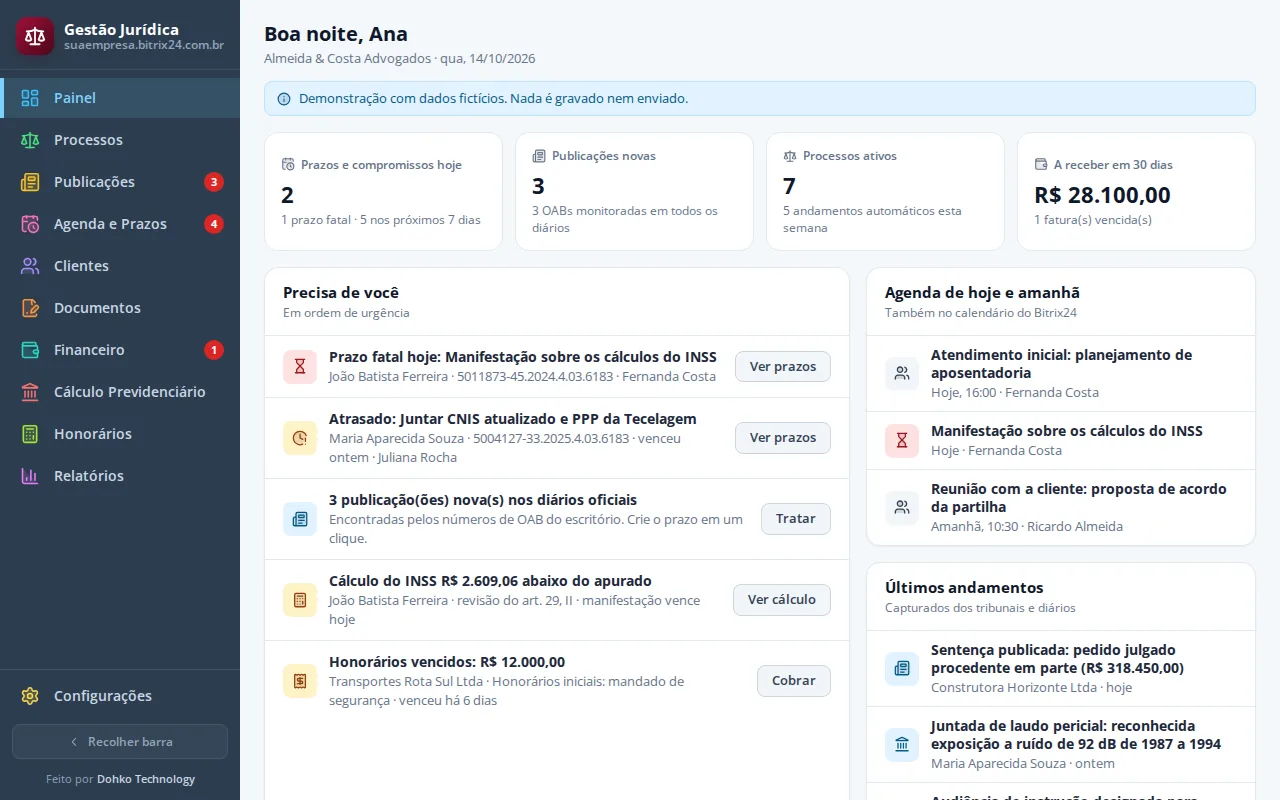Click the Processos scales icon
Screen dimensions: 1280x800
click(x=30, y=140)
